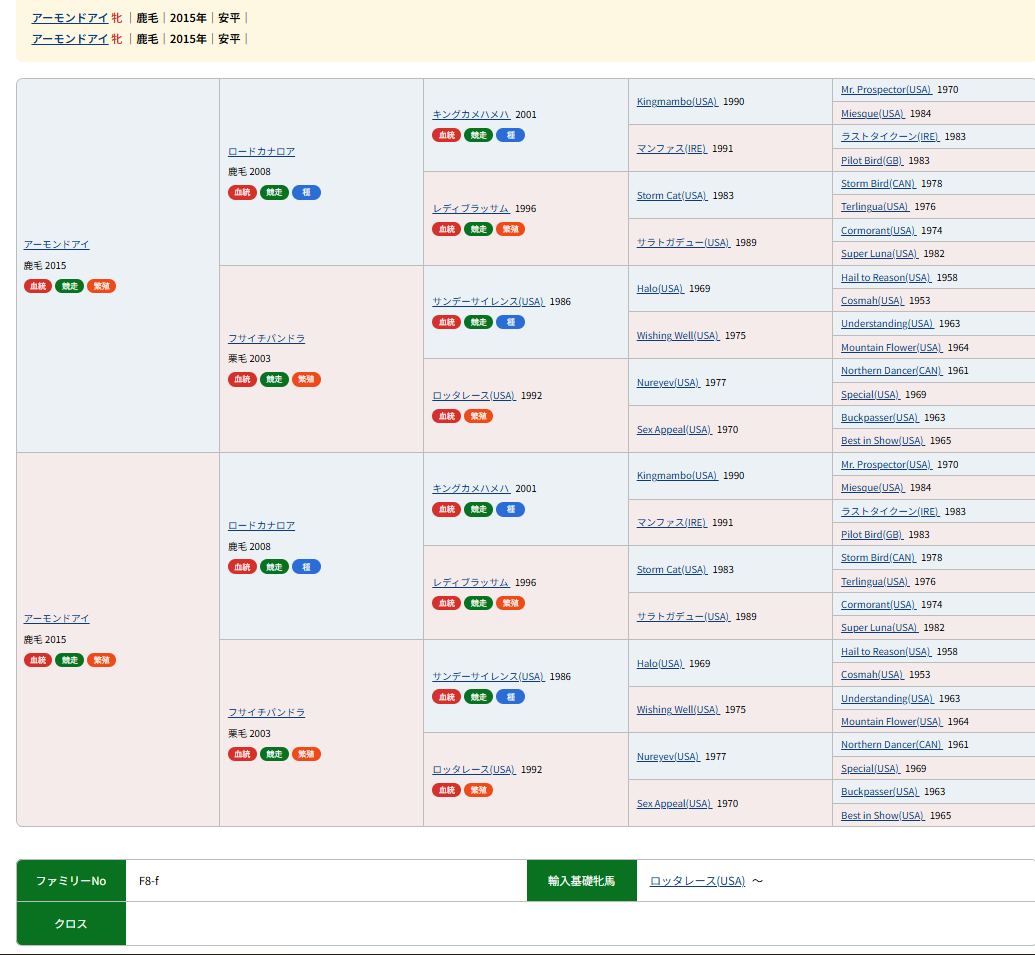Image resolution: width=1035 pixels, height=955 pixels.
Task: Open Kingmambo(USA) link in lower pedigree
Action: tap(677, 476)
